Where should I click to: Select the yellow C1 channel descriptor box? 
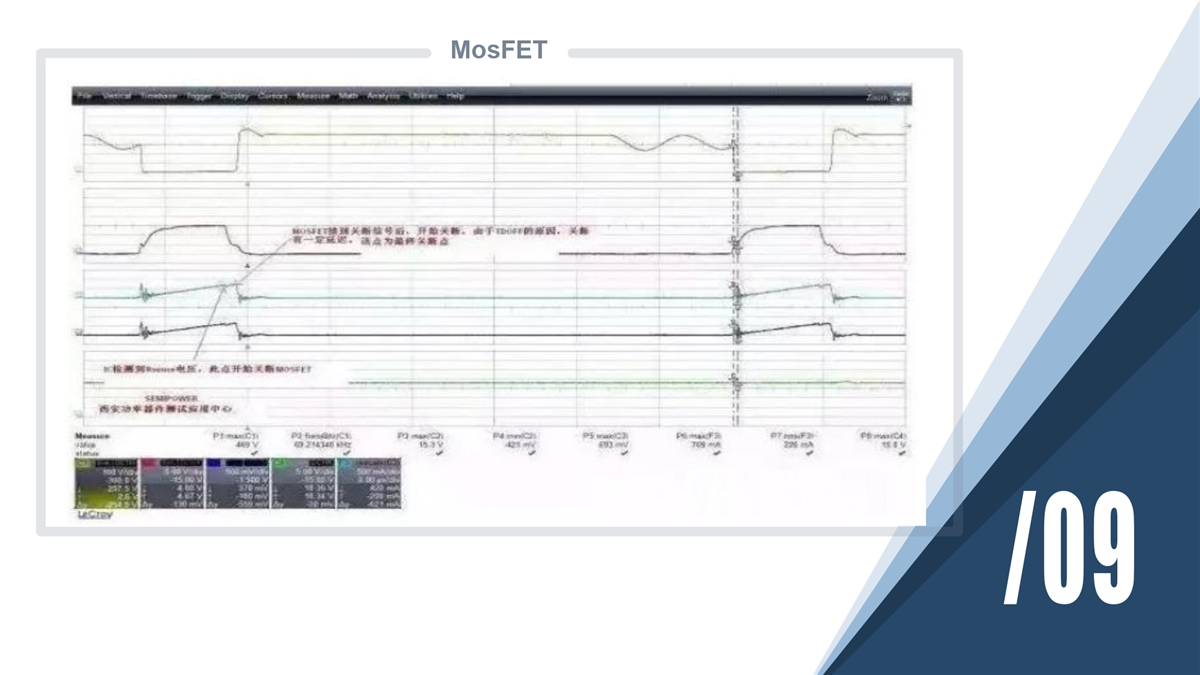point(106,484)
